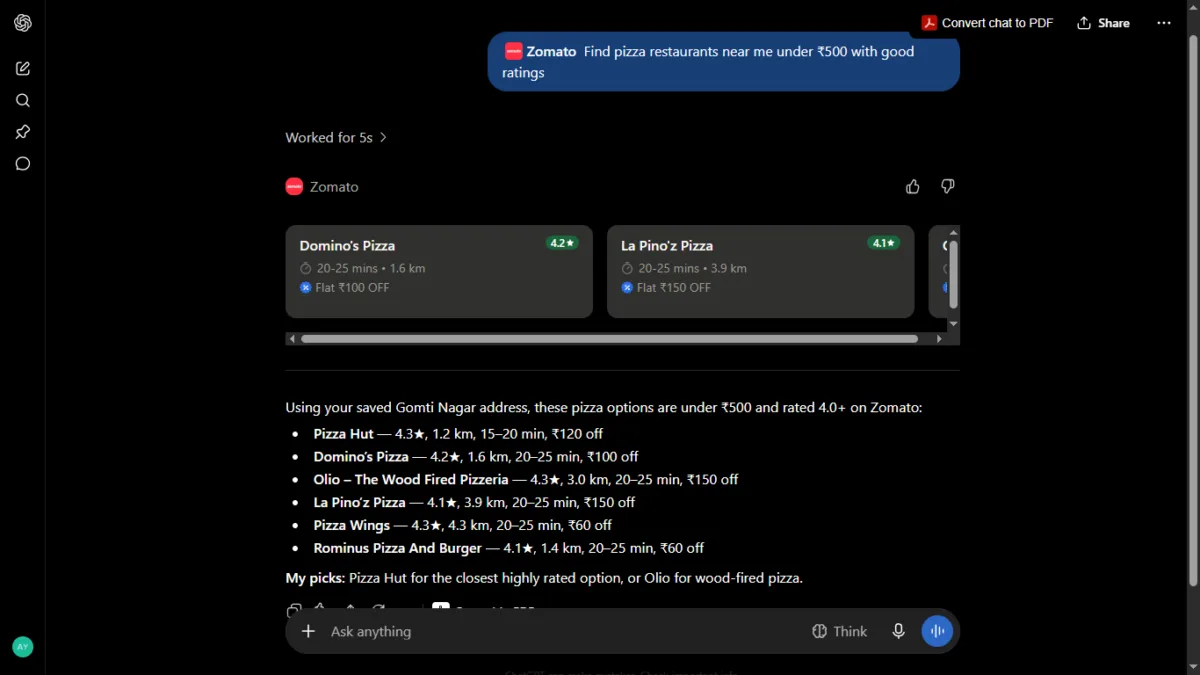1200x675 pixels.
Task: Click the Pizza Hut list entry
Action: (458, 434)
